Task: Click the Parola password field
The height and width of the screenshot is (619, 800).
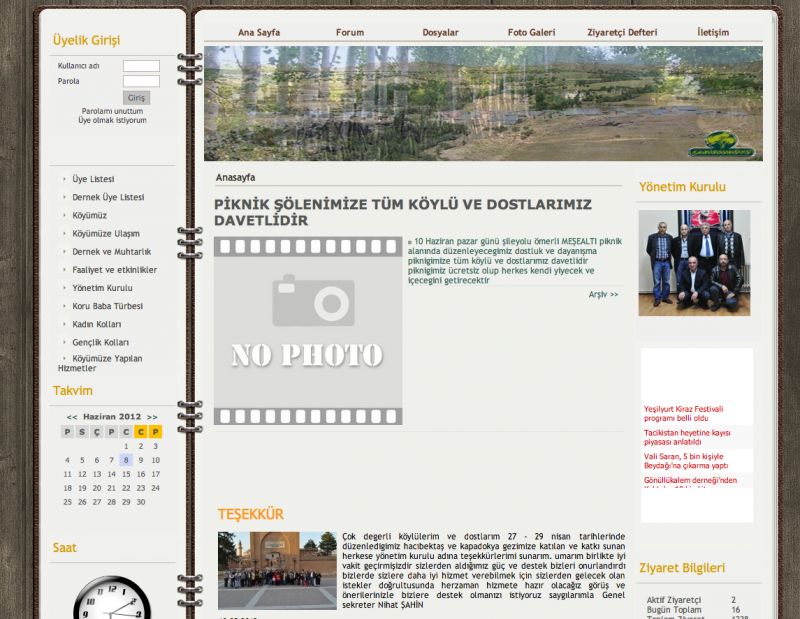Action: click(141, 81)
